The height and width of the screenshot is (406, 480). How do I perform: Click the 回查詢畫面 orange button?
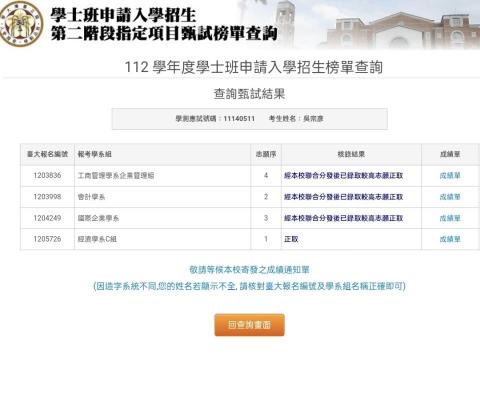249,325
